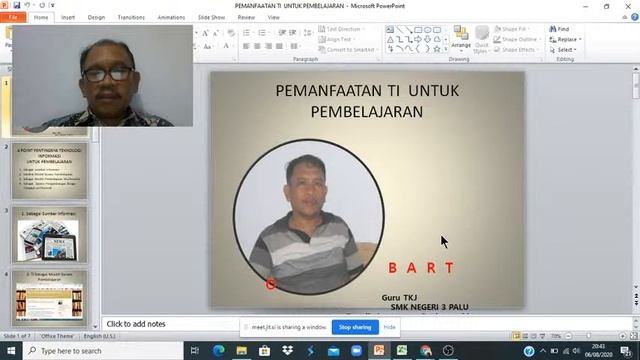Click the Undo icon in the title bar
640x360 pixels.
(x=27, y=5)
